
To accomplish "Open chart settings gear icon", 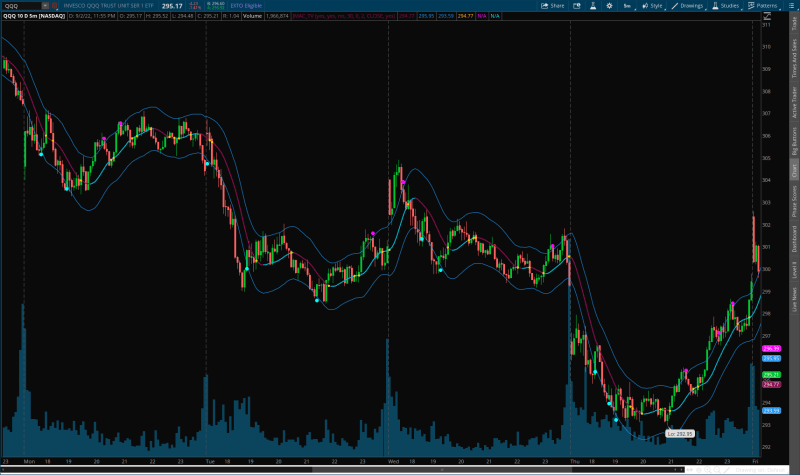I will [609, 6].
